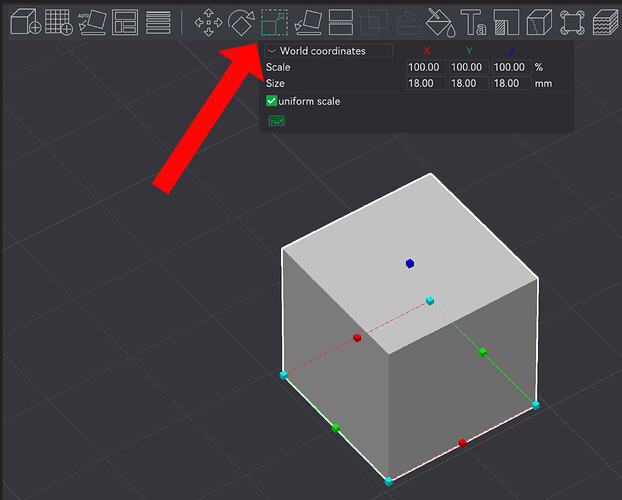Click the layered cube icon at toolbar end
Screen dimensions: 622x500
(606, 23)
